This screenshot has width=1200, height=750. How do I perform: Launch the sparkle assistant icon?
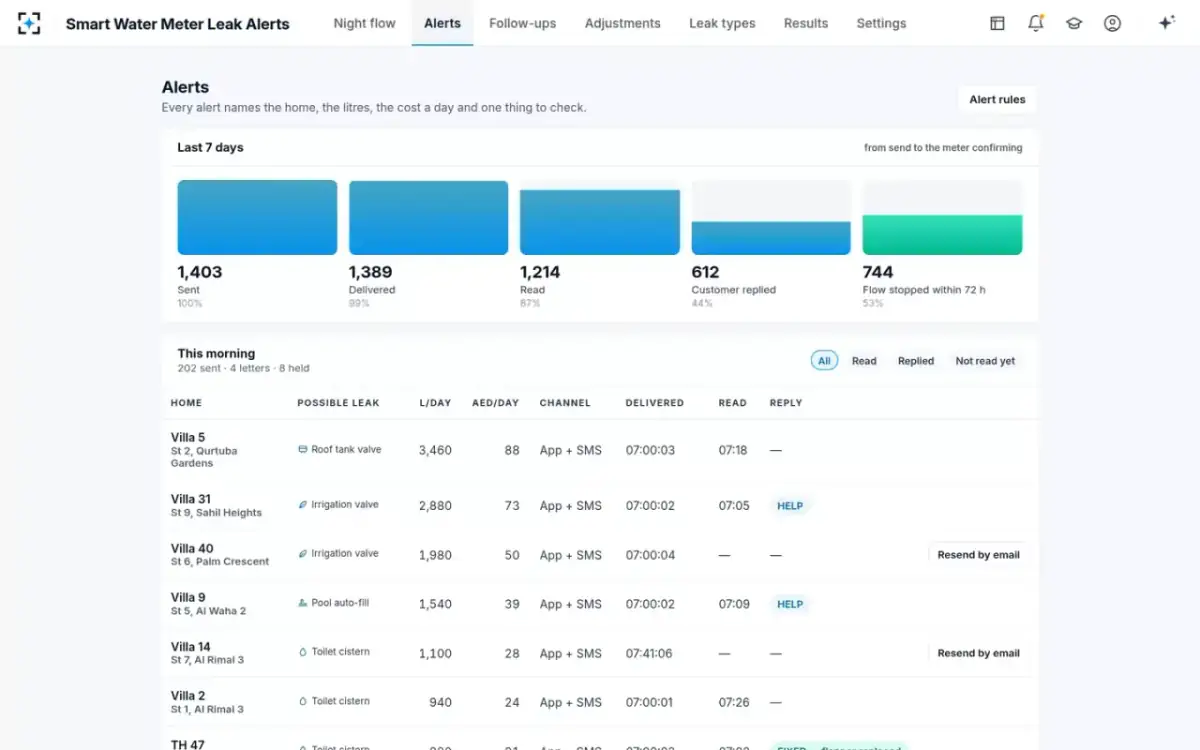click(1166, 23)
